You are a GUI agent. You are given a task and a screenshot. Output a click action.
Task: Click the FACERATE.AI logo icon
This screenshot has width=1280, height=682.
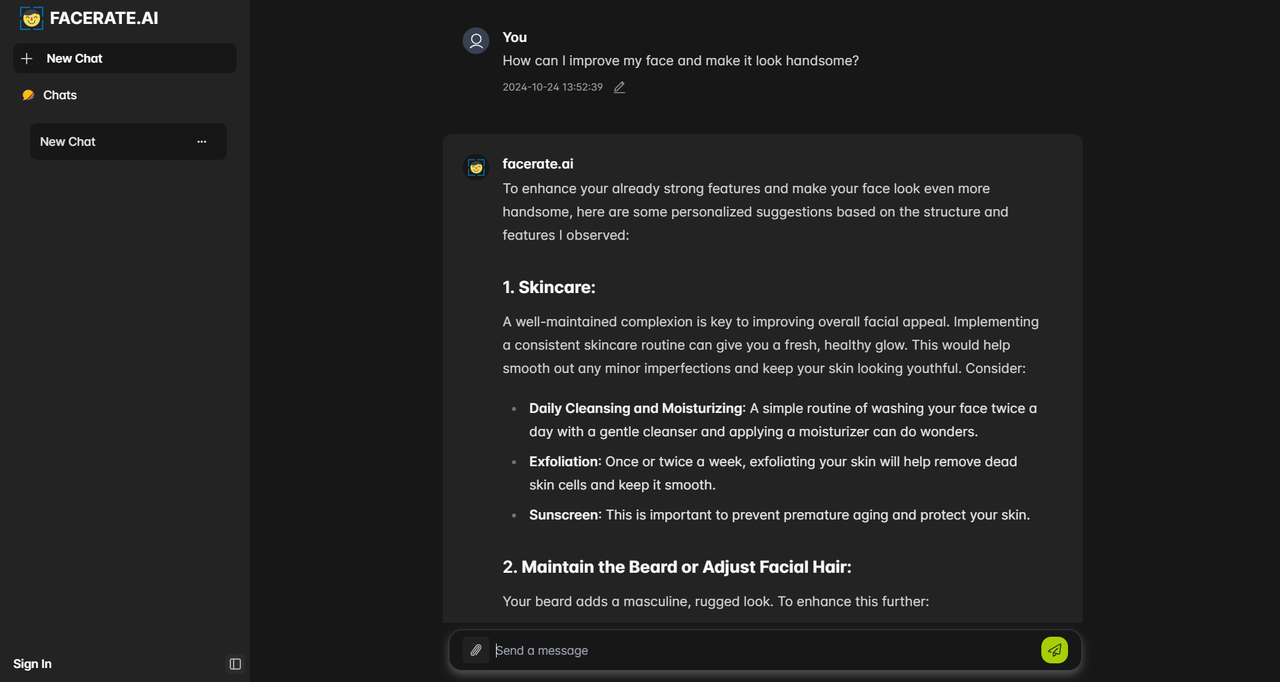coord(32,18)
